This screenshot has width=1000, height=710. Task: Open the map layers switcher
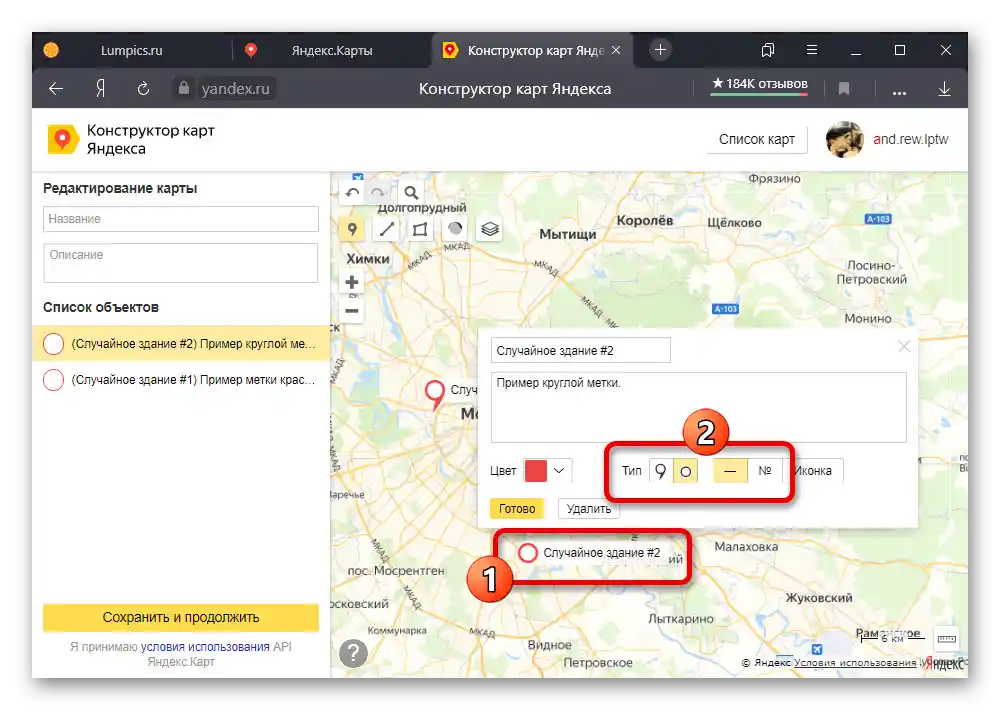pos(489,228)
